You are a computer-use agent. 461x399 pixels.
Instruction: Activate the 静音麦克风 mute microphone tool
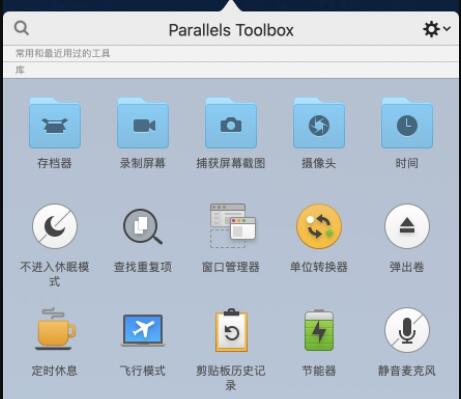click(407, 330)
